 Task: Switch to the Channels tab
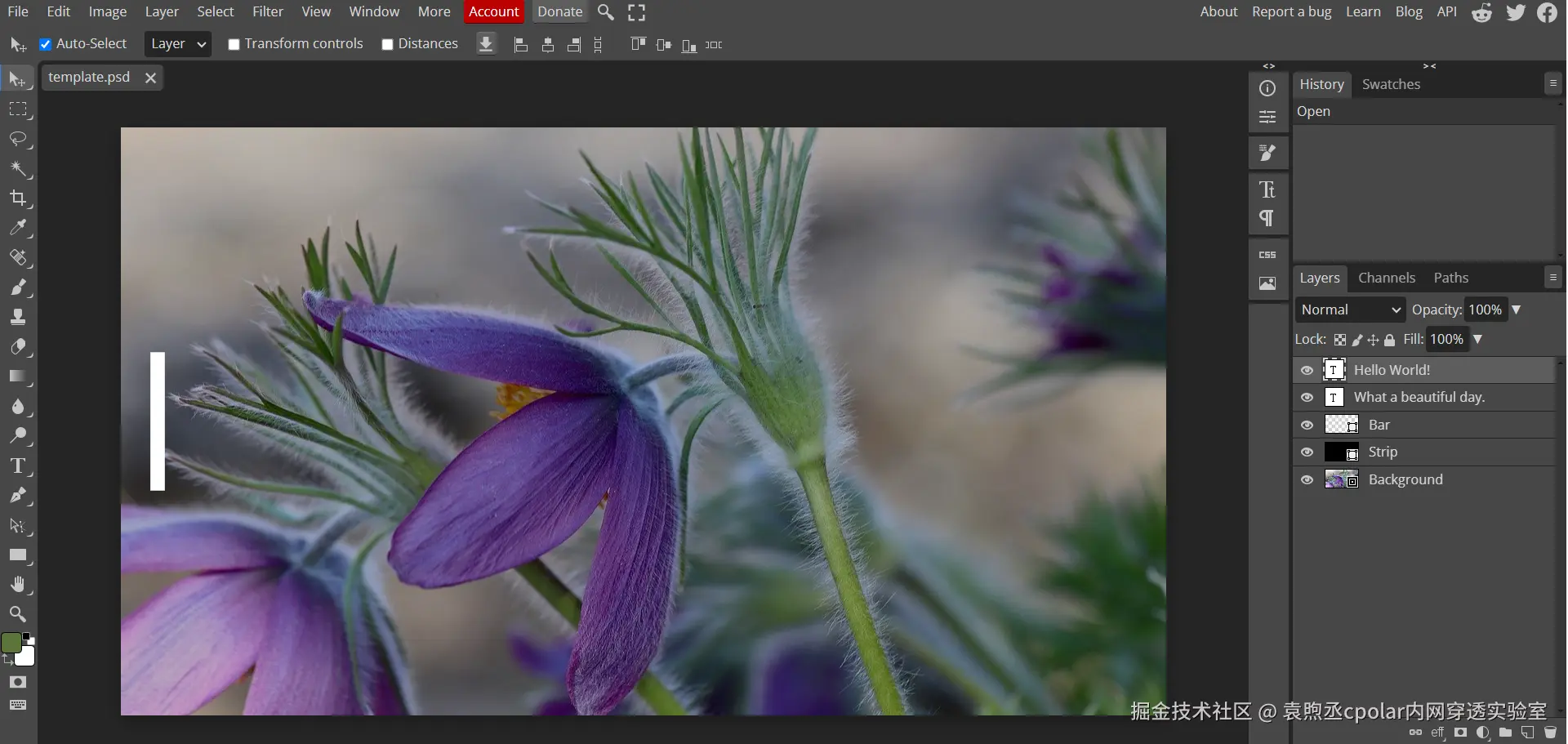pyautogui.click(x=1387, y=278)
